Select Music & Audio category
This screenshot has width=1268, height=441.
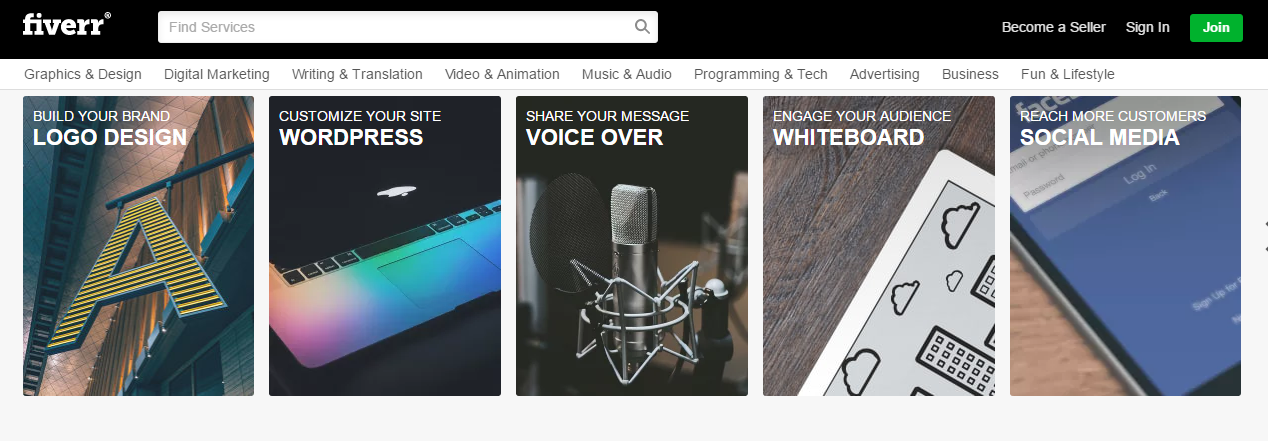tap(627, 74)
